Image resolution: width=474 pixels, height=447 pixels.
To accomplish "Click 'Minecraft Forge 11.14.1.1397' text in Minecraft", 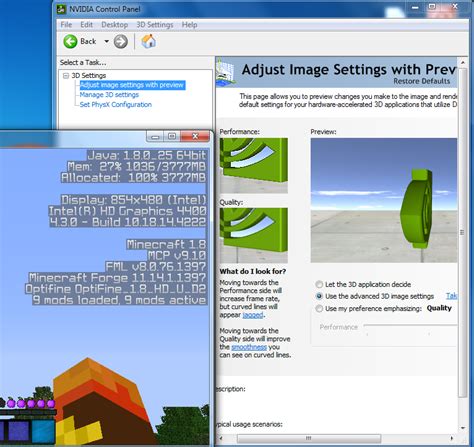I will point(117,278).
